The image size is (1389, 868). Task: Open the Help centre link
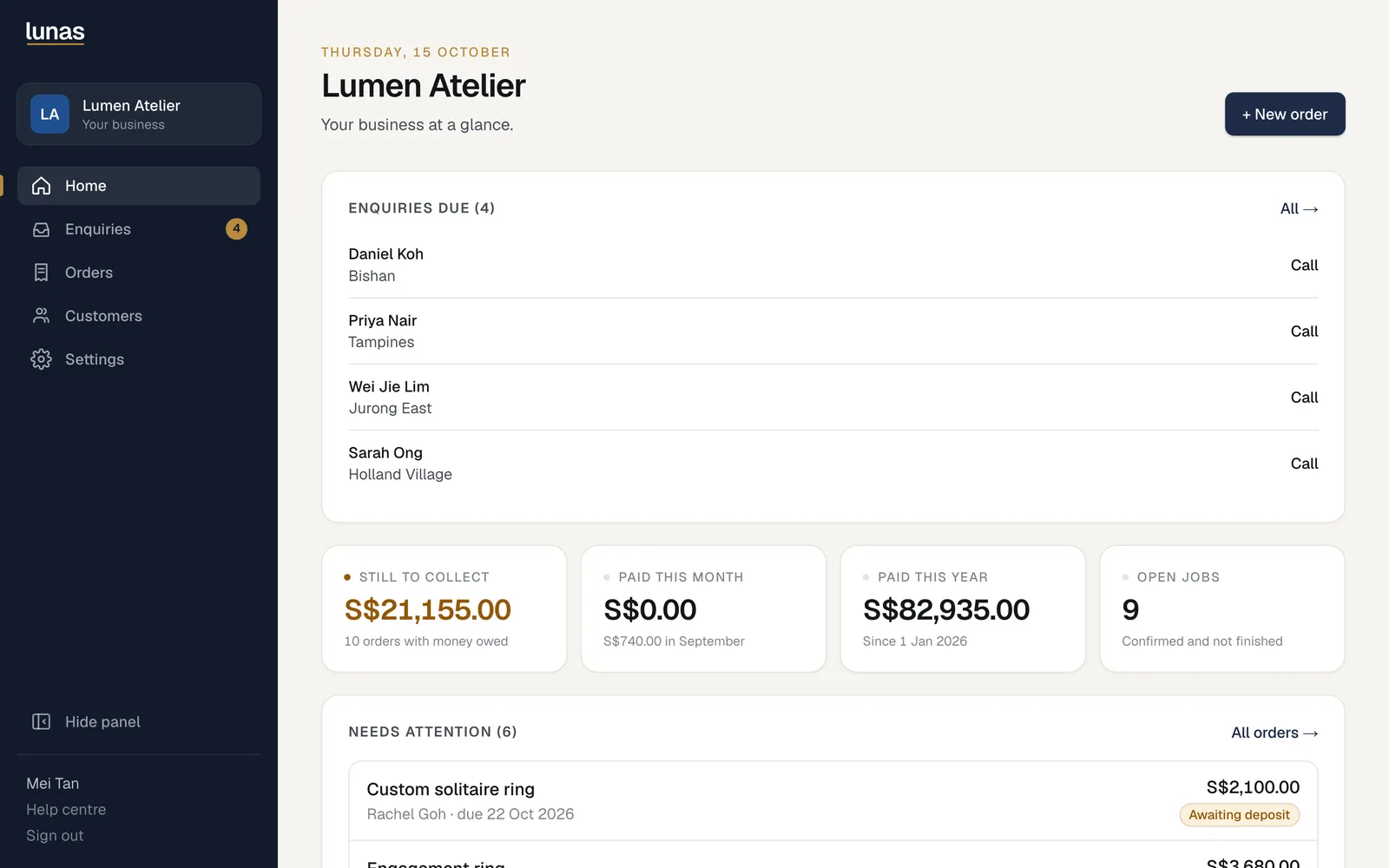pos(66,810)
